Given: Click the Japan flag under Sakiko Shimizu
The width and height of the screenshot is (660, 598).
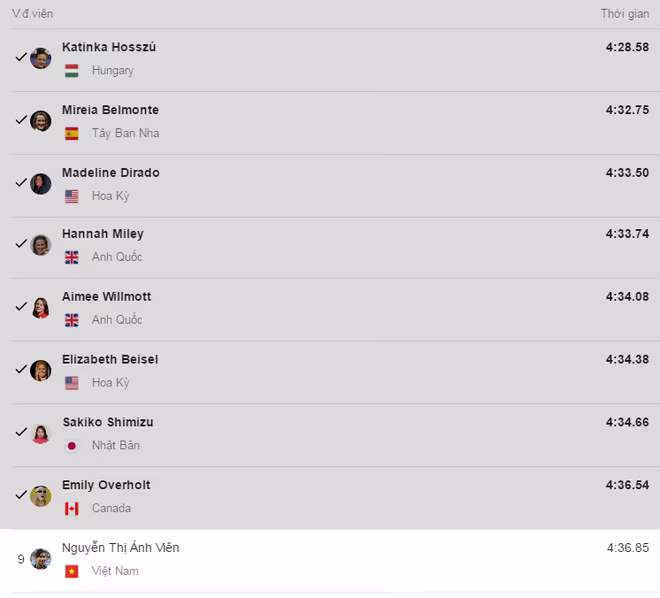Looking at the screenshot, I should tap(72, 446).
